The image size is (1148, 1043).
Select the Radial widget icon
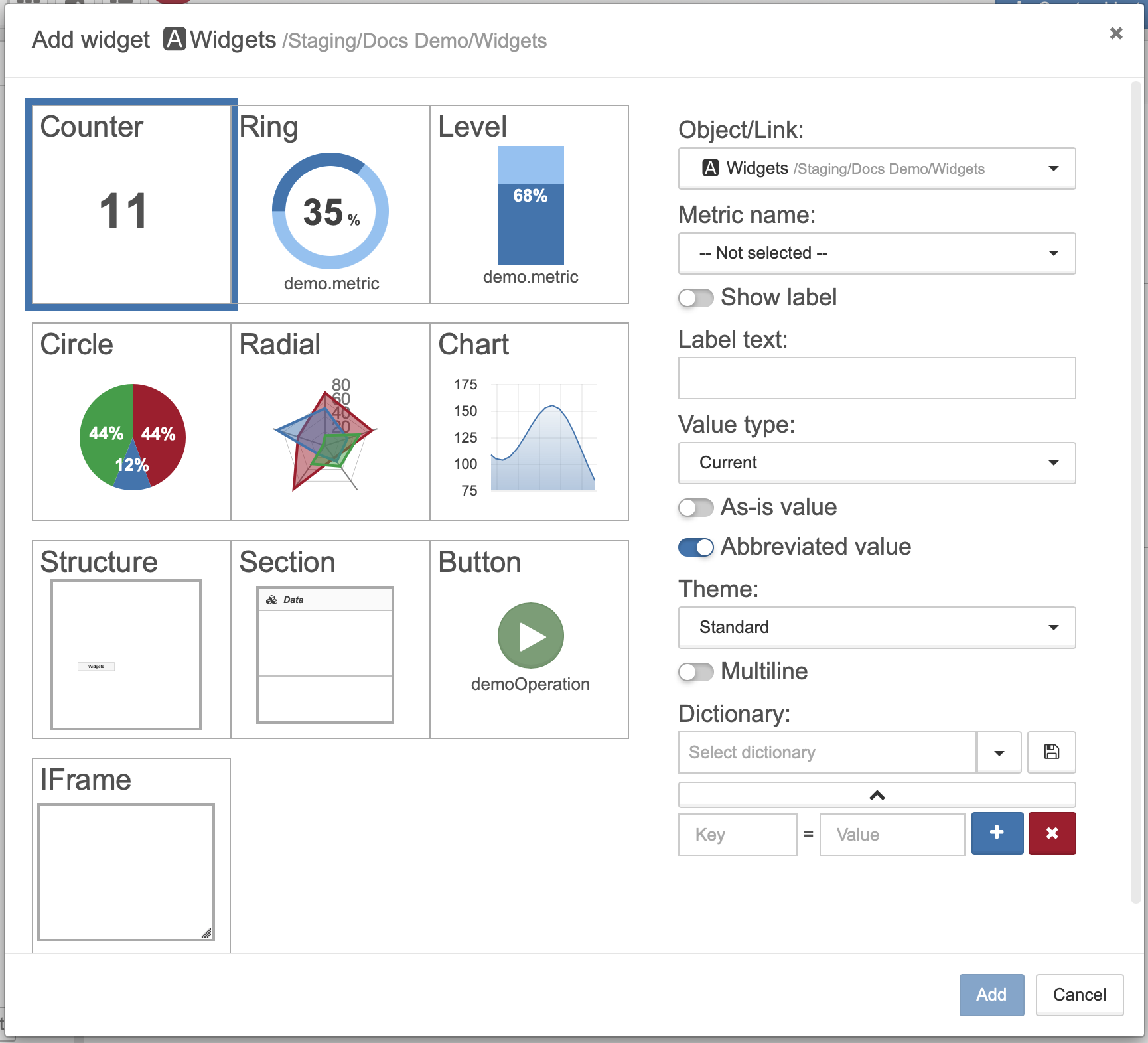coord(325,438)
